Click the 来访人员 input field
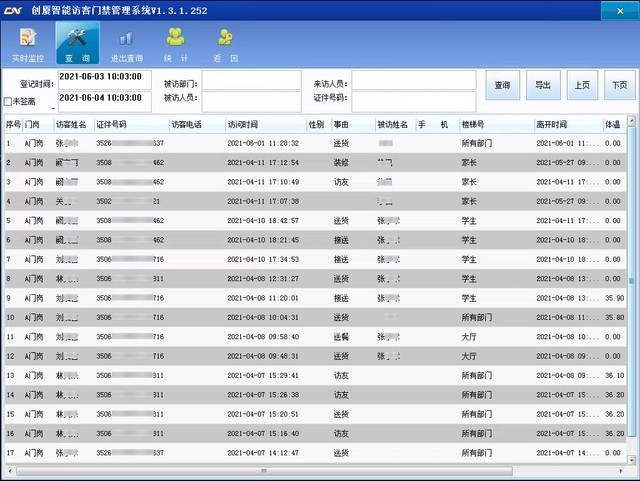 (x=413, y=80)
